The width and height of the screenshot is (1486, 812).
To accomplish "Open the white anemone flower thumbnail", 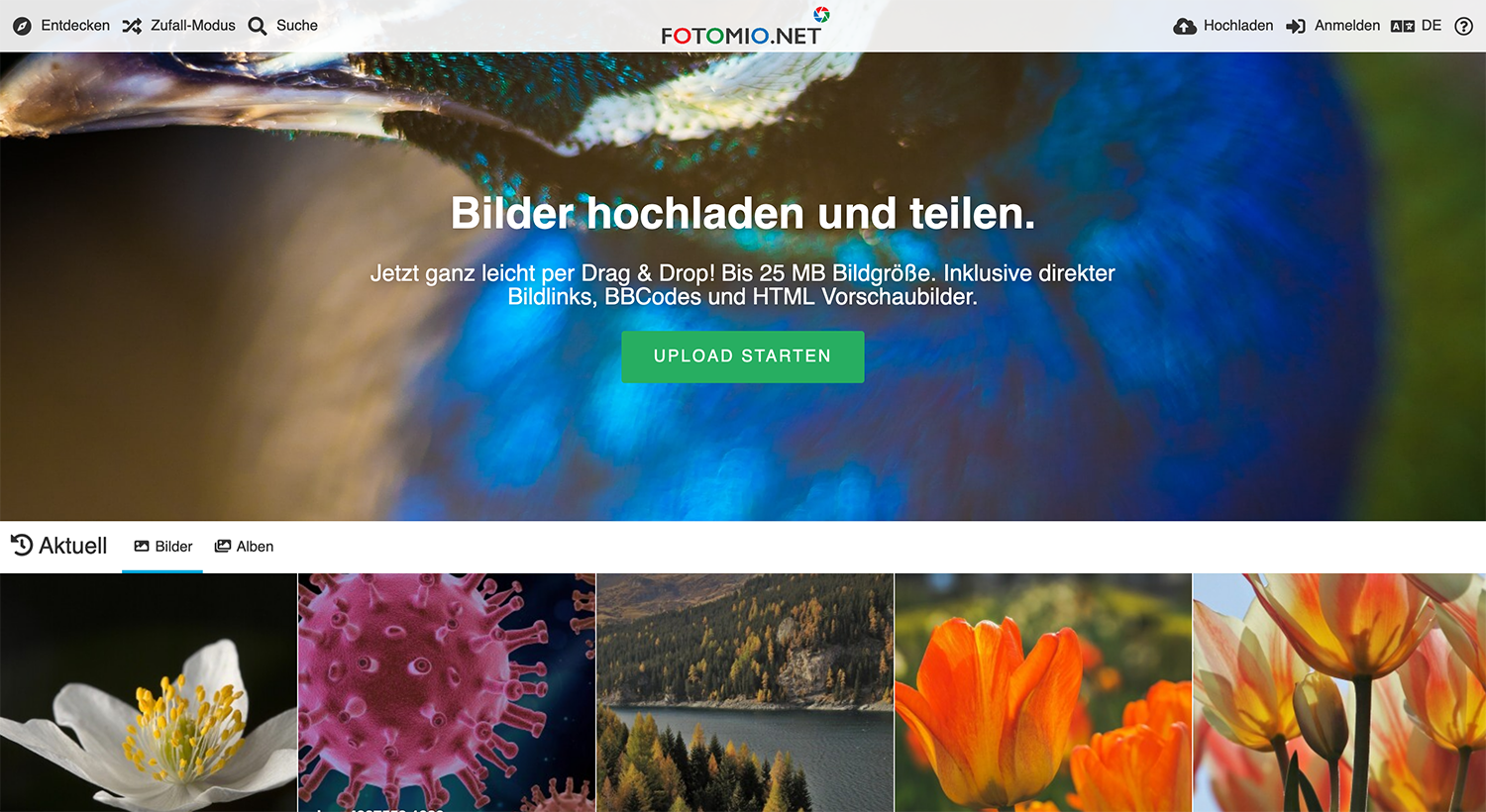I will coord(149,692).
